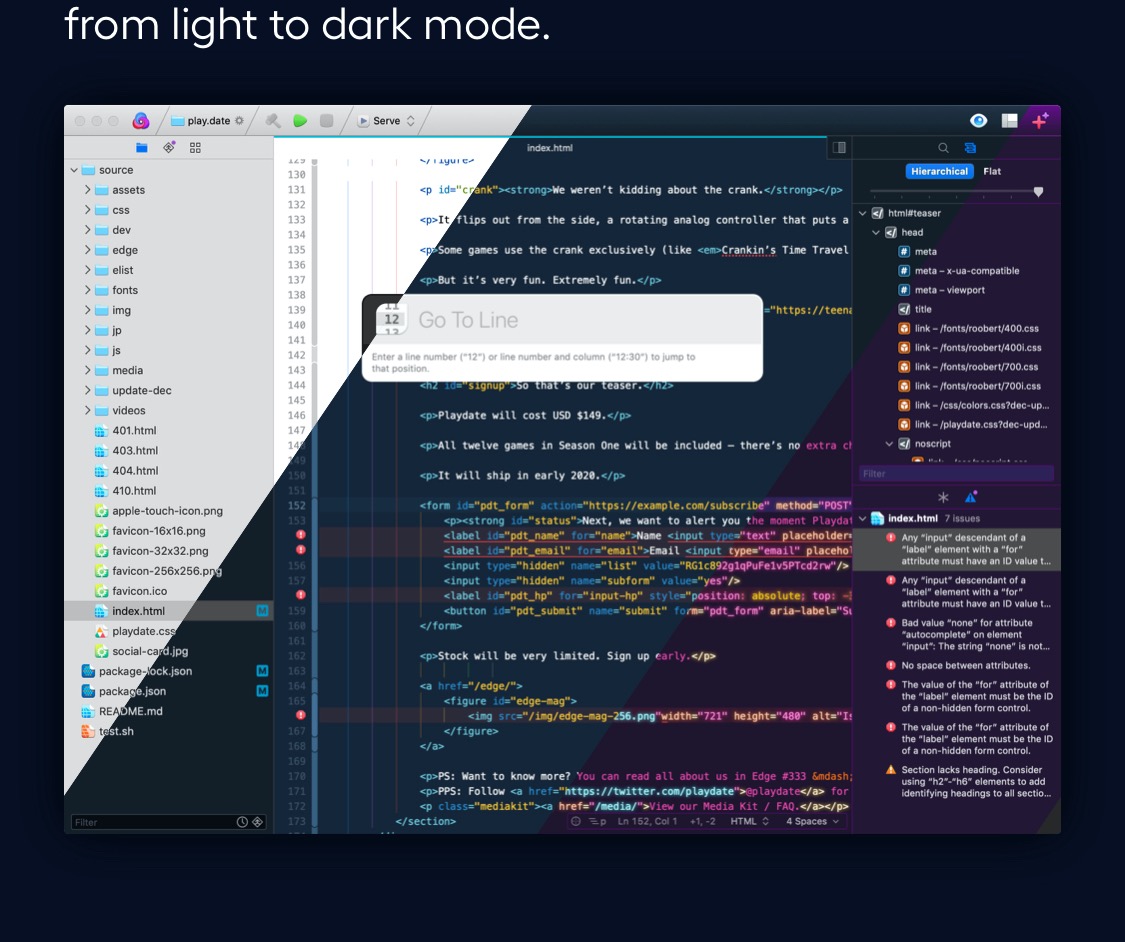Click the symbols Filter field
The height and width of the screenshot is (942, 1125).
[956, 474]
